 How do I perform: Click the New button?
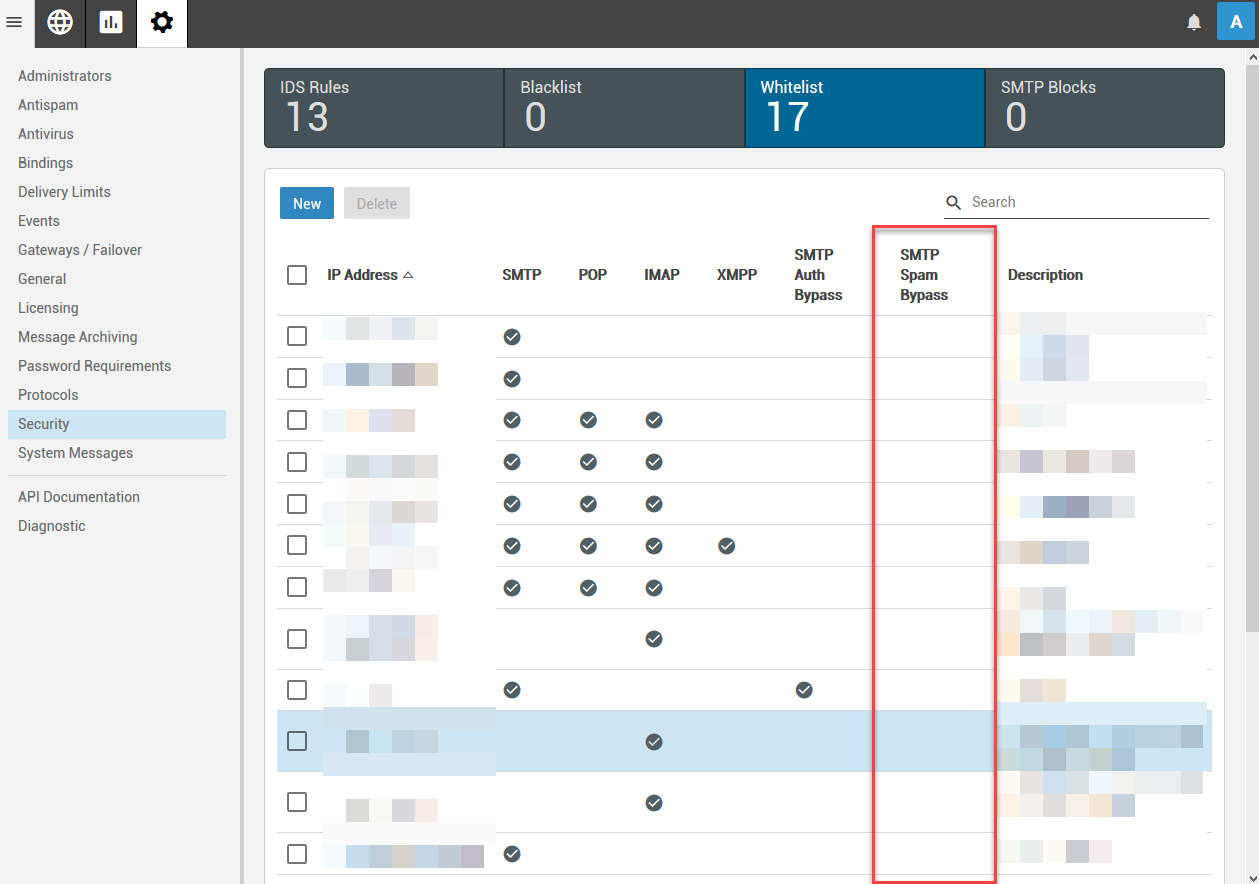coord(307,203)
